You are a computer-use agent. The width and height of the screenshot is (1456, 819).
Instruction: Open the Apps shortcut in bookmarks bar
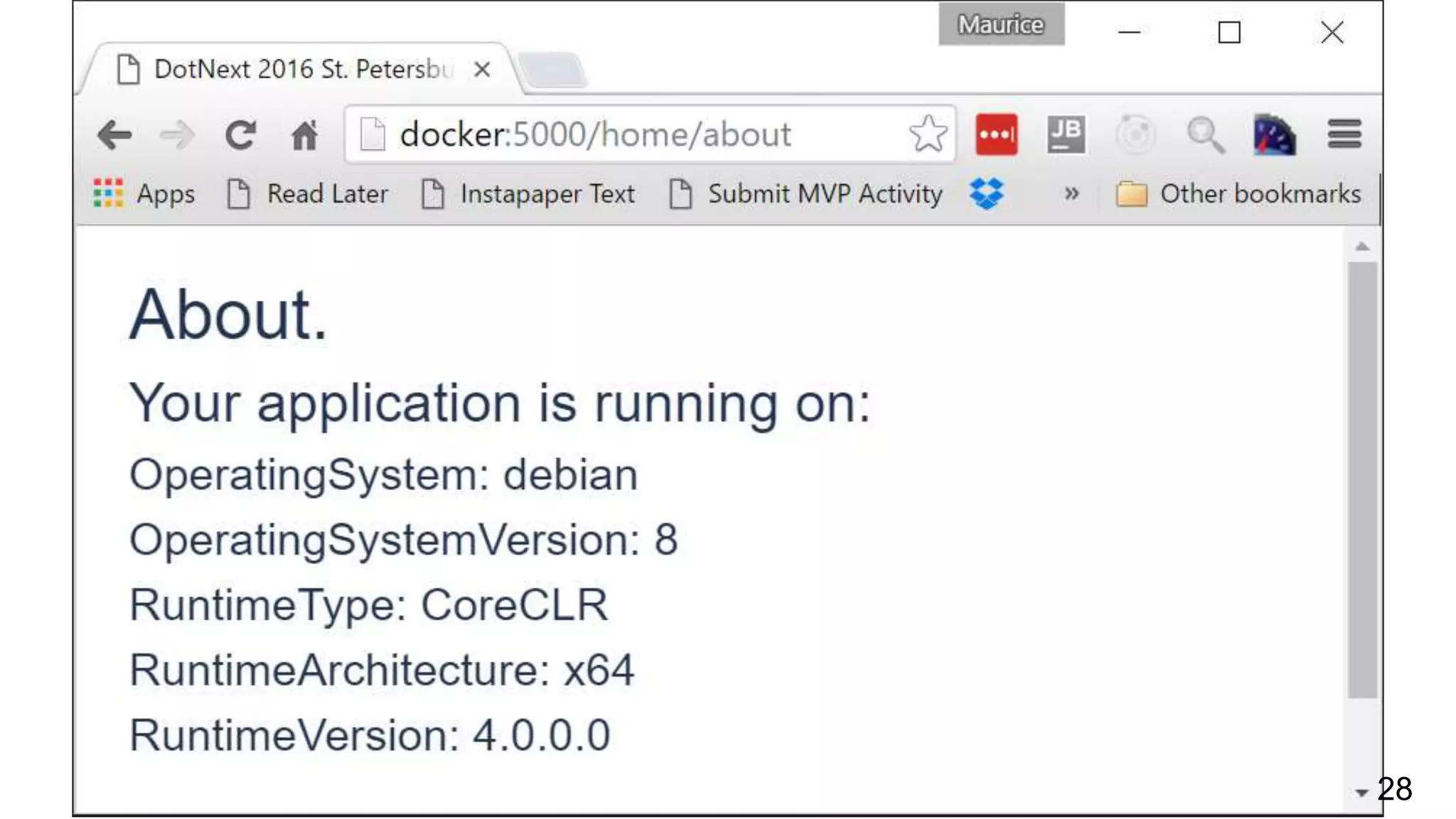(x=144, y=193)
